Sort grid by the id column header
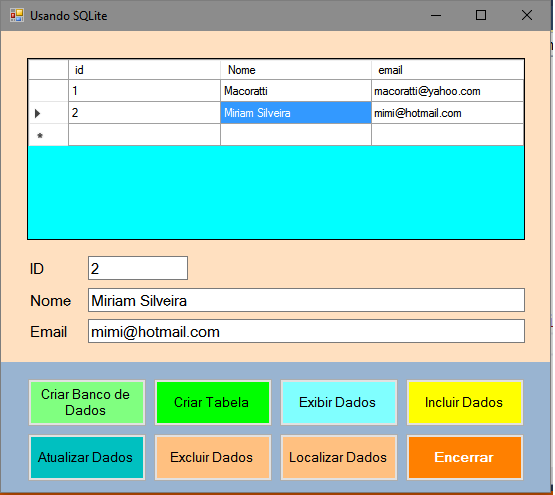Screen dimensions: 555x495 click(144, 70)
